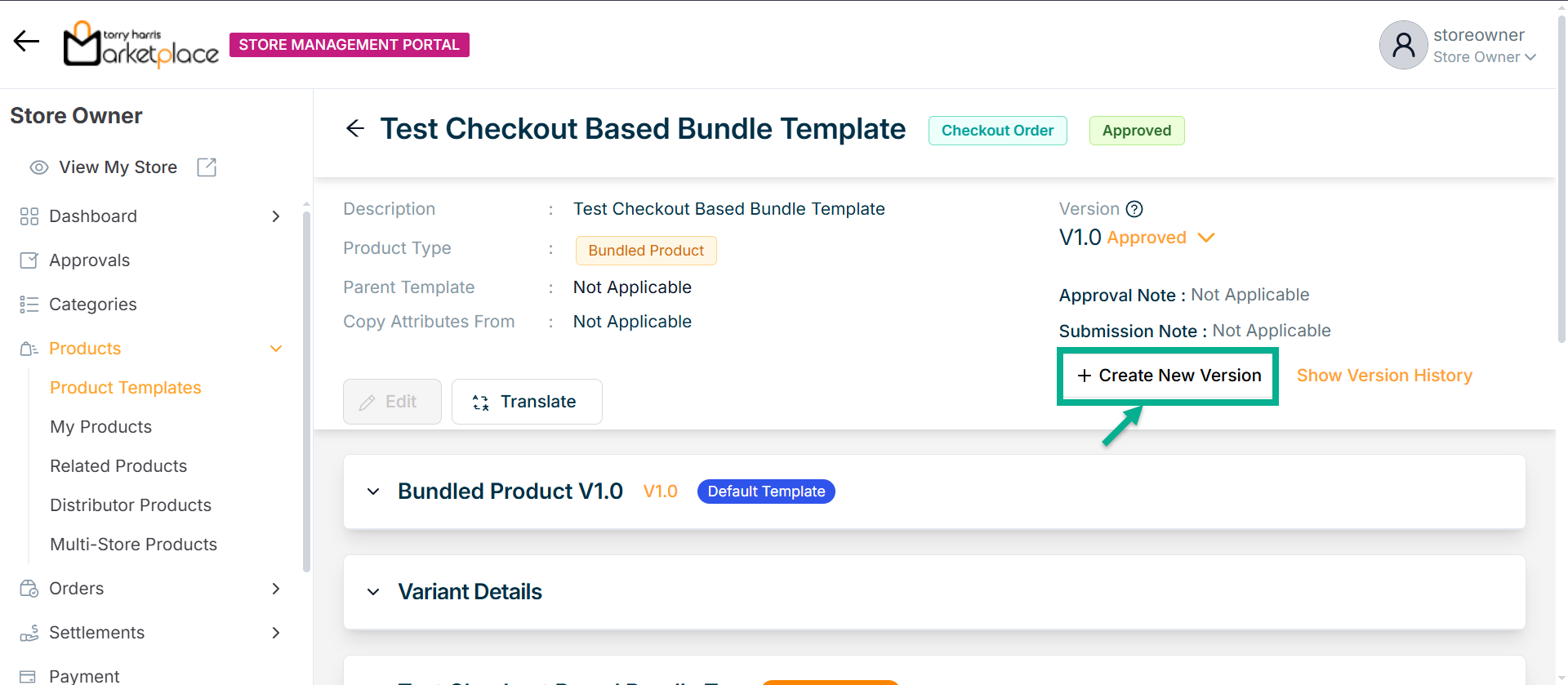Viewport: 1568px width, 685px height.
Task: Click the Version help question mark icon
Action: (x=1134, y=209)
